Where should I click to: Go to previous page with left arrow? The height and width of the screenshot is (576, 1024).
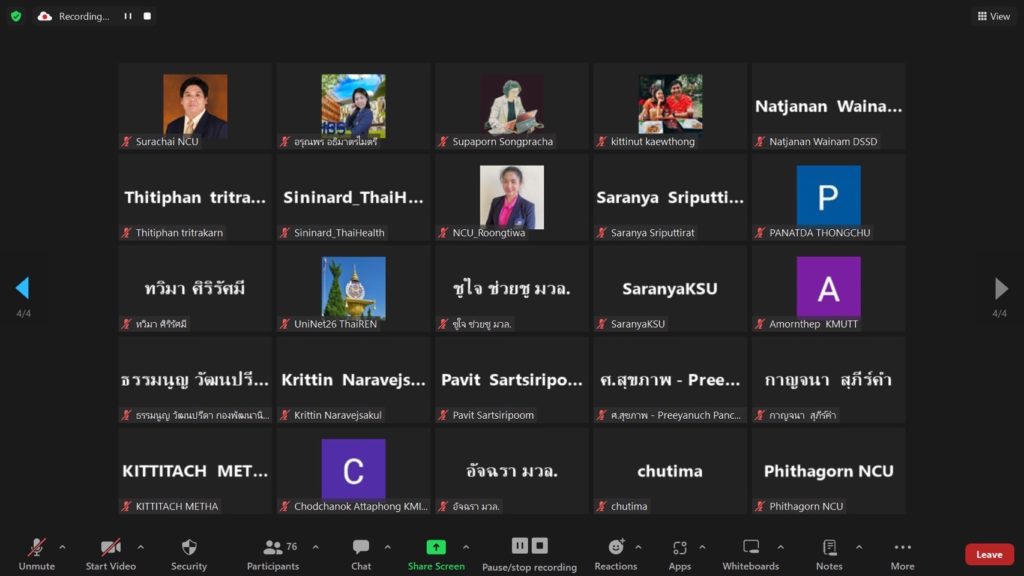tap(22, 289)
